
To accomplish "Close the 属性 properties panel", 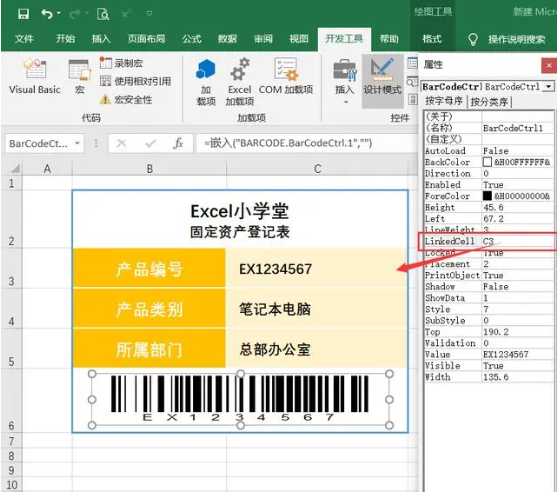I will tap(549, 65).
